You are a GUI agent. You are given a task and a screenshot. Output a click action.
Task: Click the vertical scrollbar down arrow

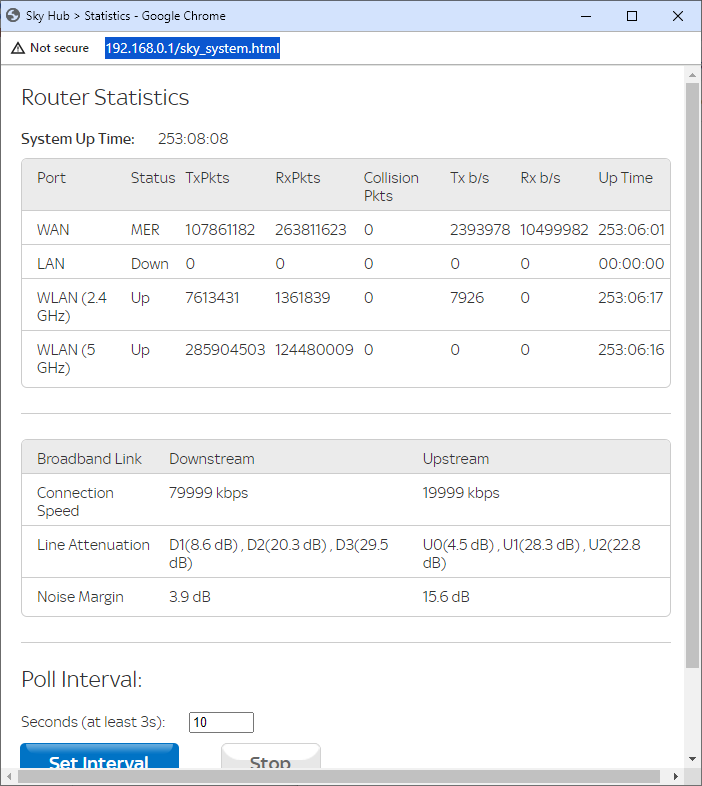pyautogui.click(x=692, y=760)
